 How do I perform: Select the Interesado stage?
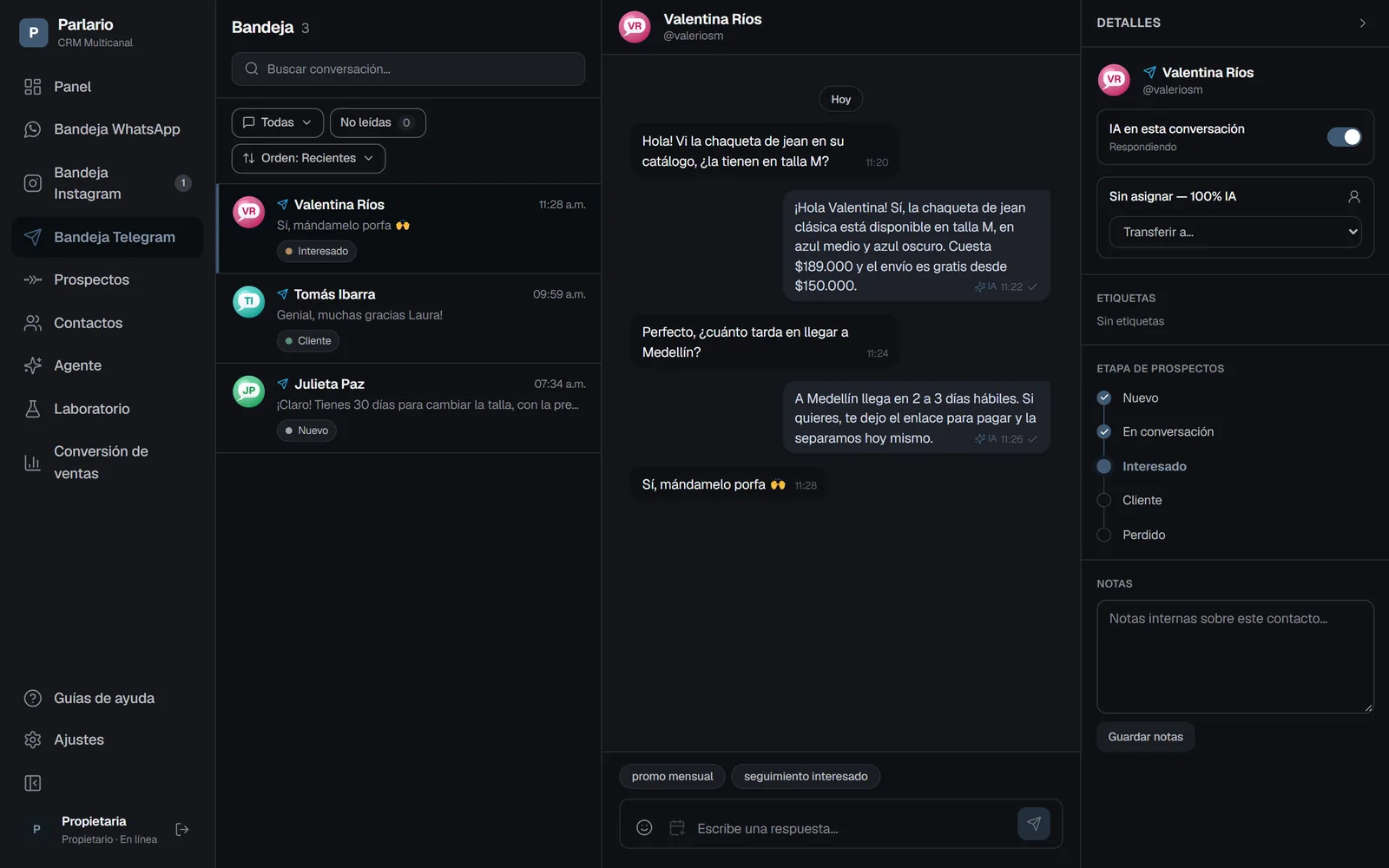1142,466
